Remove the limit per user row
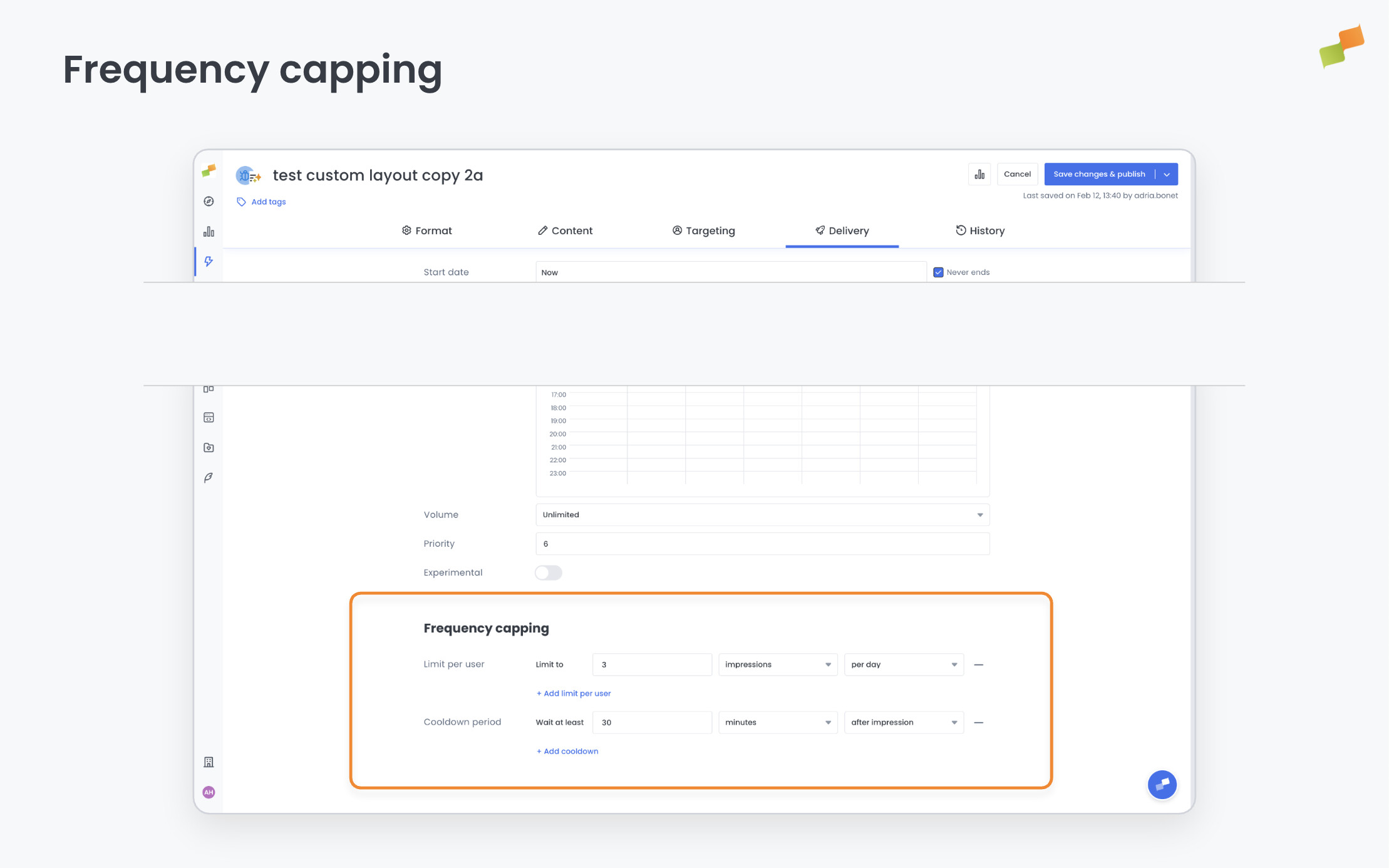Image resolution: width=1389 pixels, height=868 pixels. pos(979,664)
